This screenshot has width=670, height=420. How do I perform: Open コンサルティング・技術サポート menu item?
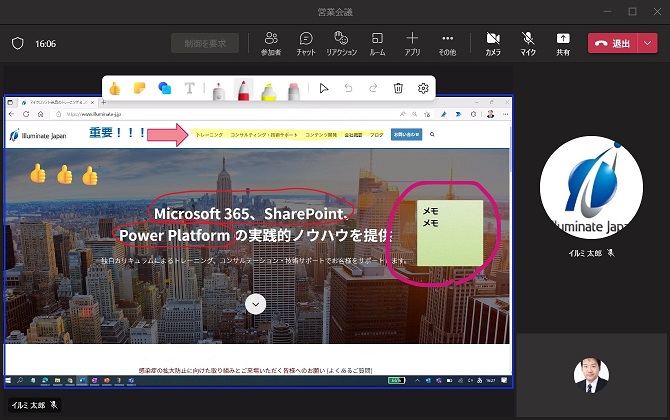pos(264,135)
